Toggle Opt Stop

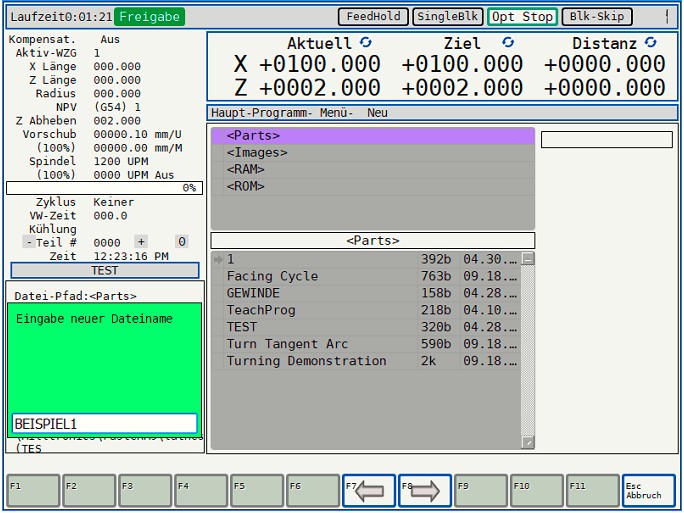pos(522,17)
